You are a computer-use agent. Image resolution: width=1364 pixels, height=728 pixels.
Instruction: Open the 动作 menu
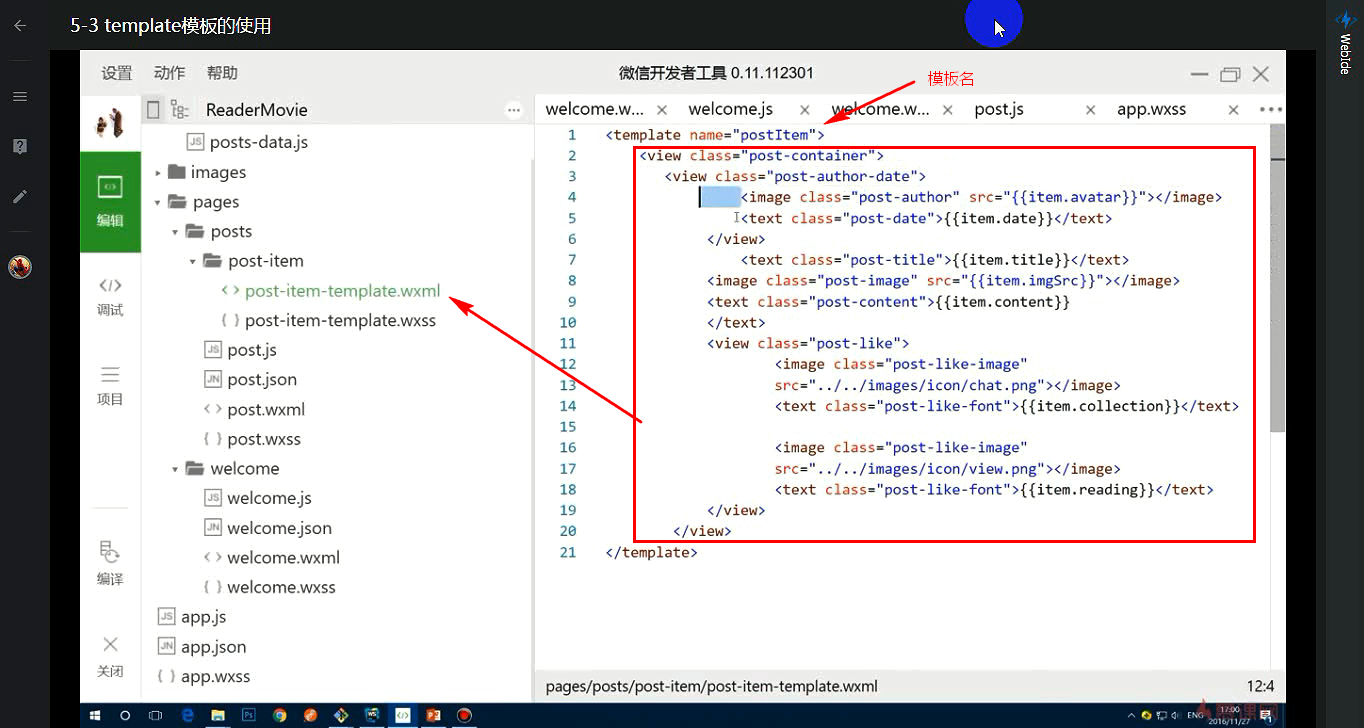point(170,73)
